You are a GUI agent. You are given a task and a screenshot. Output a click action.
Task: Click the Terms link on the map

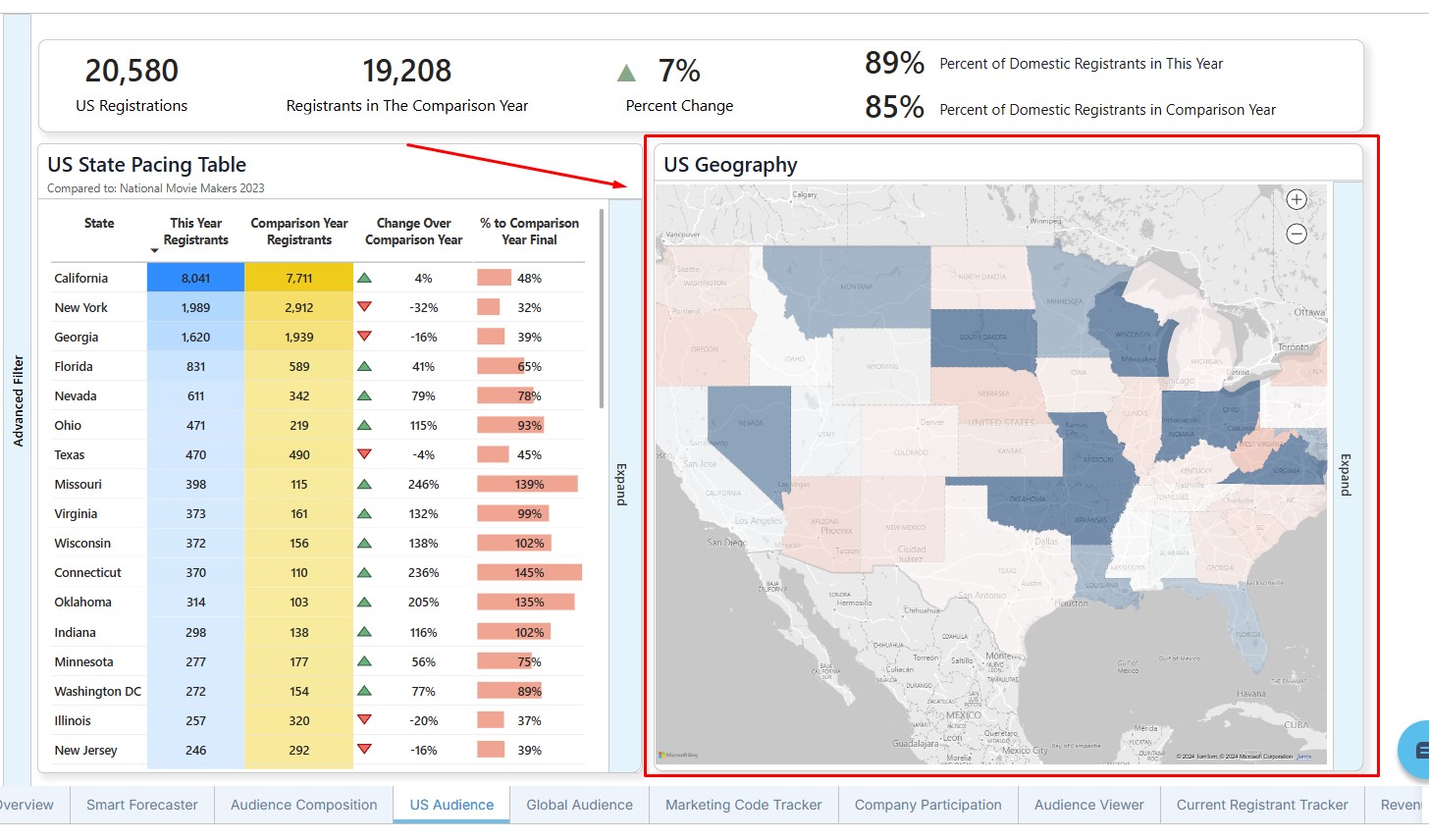tap(1304, 757)
